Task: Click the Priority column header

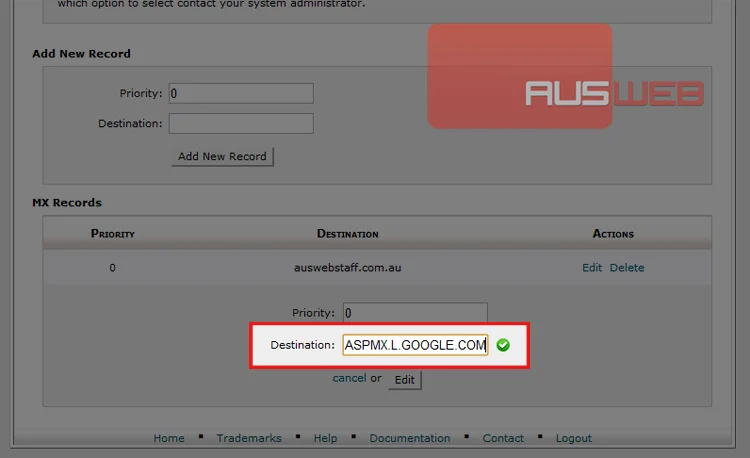Action: 113,234
